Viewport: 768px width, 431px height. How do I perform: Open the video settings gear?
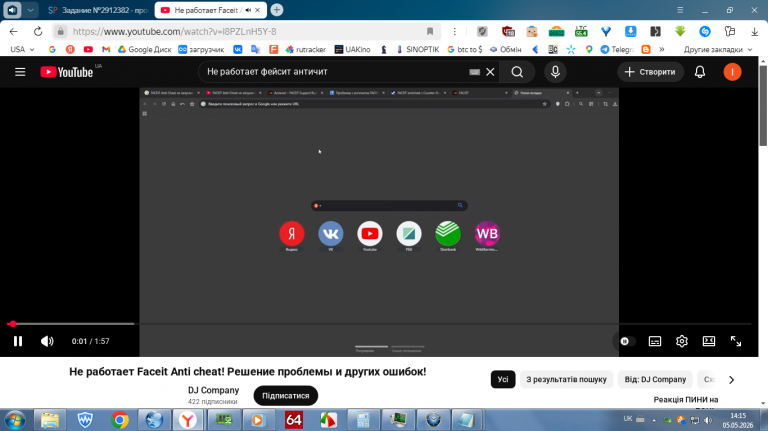[x=682, y=341]
